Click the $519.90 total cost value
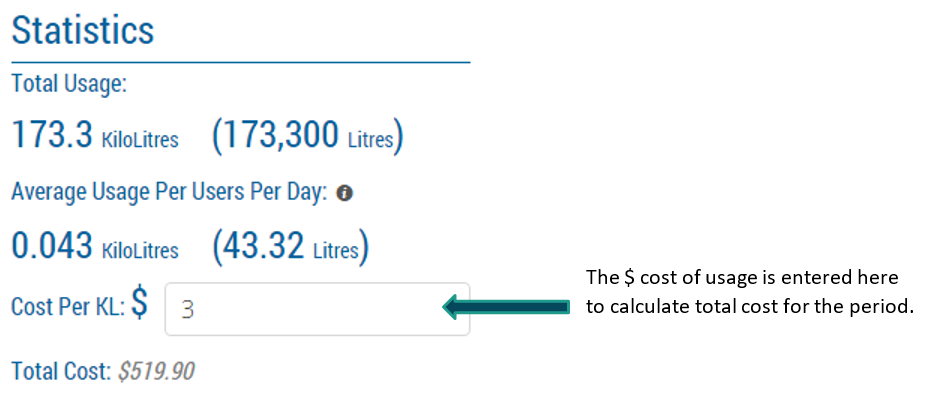 (156, 372)
